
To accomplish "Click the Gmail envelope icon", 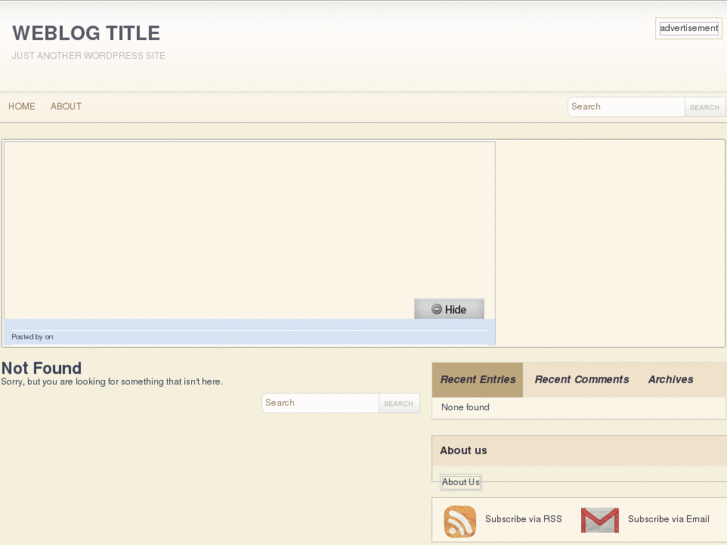I will [x=599, y=520].
